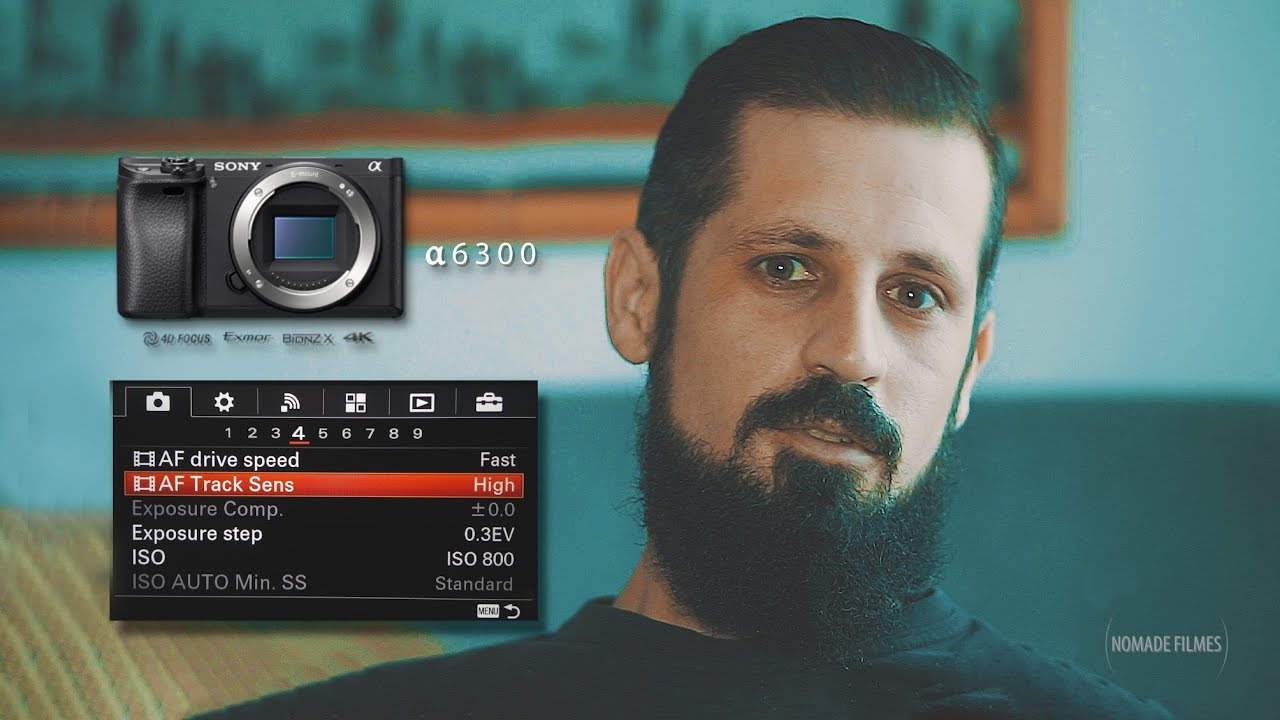This screenshot has width=1280, height=720.
Task: Click the MENU back return icon
Action: pyautogui.click(x=498, y=610)
